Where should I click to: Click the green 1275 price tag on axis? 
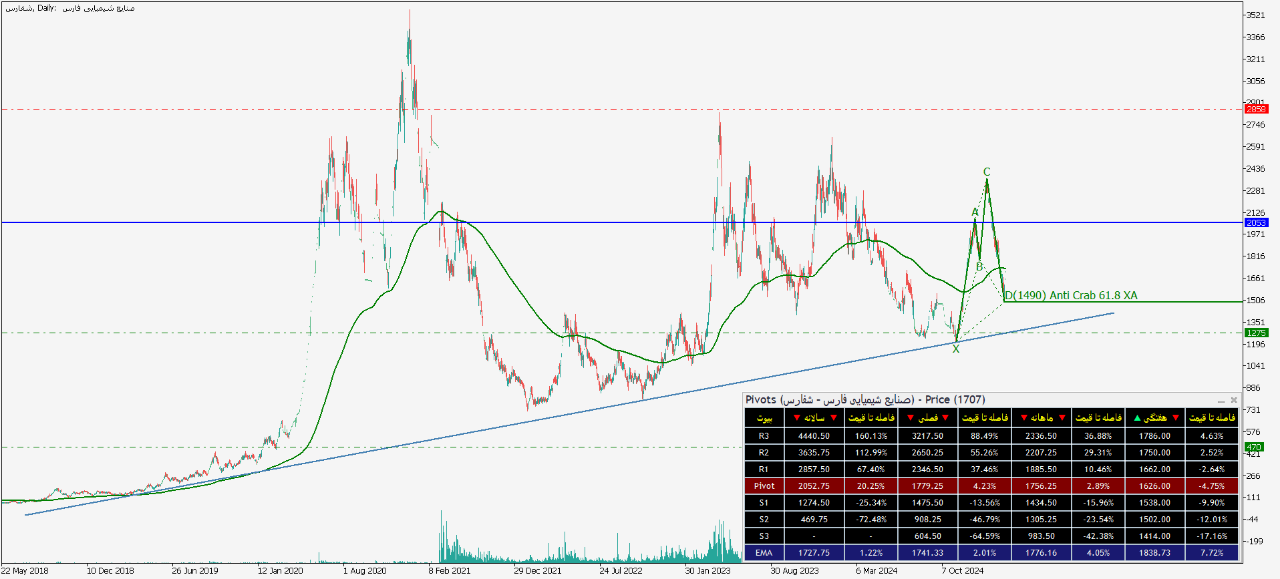point(1255,333)
